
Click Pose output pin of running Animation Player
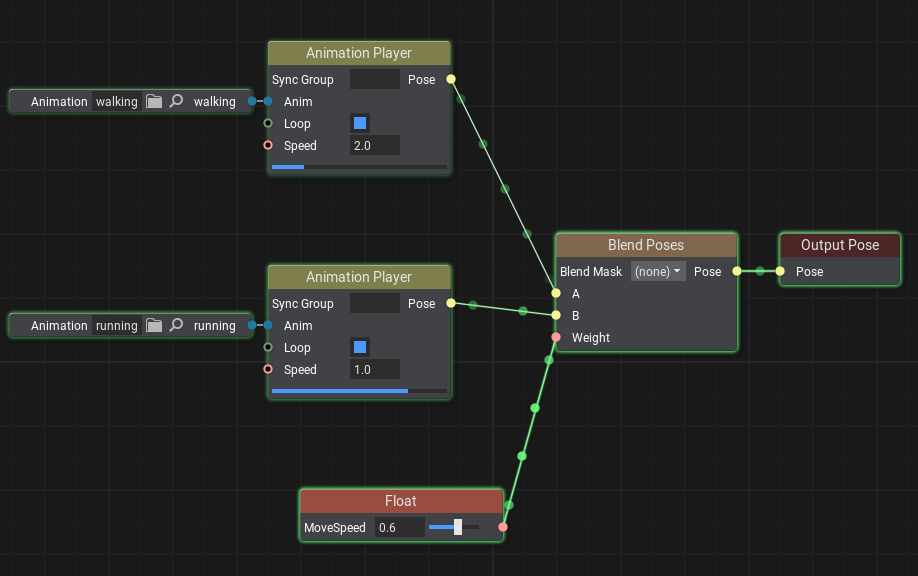(x=451, y=303)
